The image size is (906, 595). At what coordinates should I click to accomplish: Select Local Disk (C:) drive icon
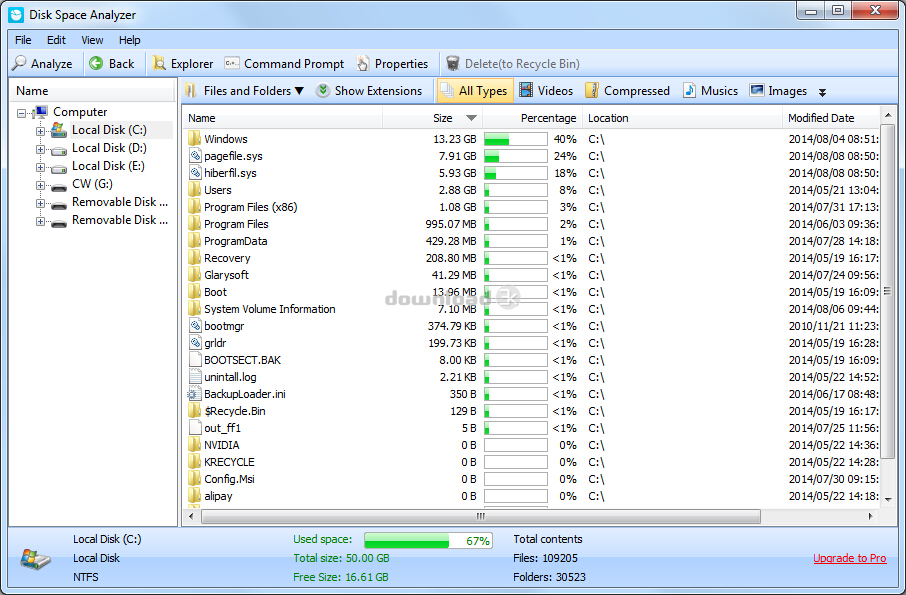[59, 130]
